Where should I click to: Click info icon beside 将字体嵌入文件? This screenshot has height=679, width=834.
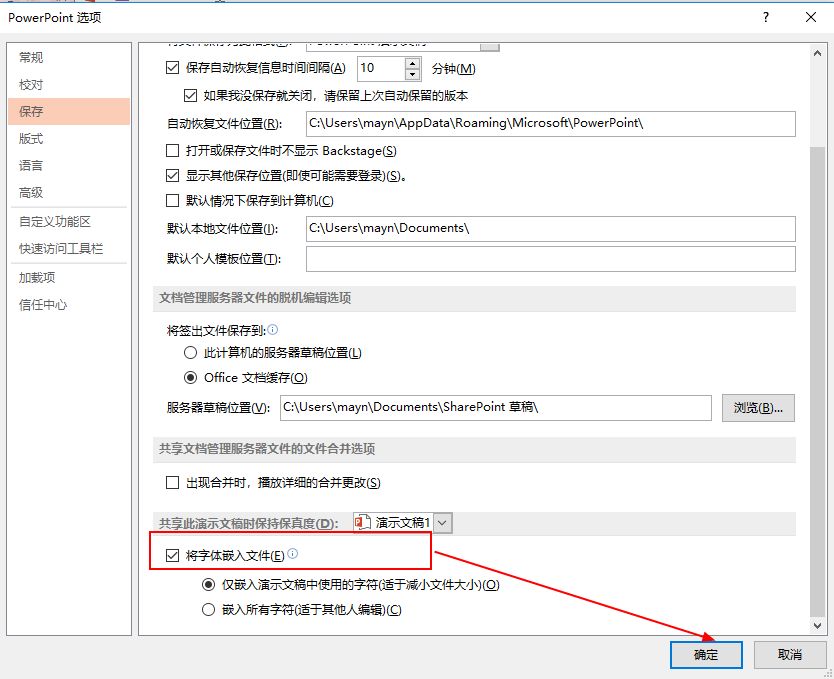click(293, 554)
